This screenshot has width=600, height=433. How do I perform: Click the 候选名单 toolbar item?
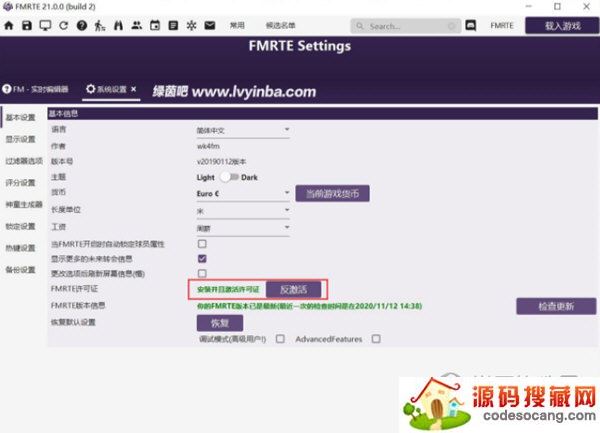[280, 26]
